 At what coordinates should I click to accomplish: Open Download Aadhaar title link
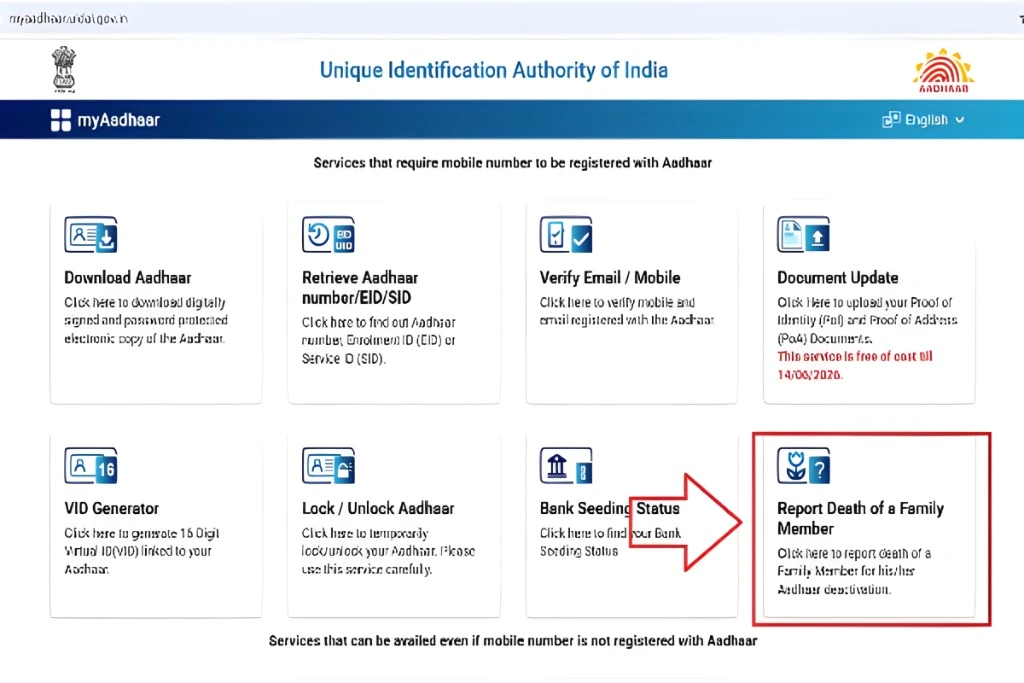(127, 278)
